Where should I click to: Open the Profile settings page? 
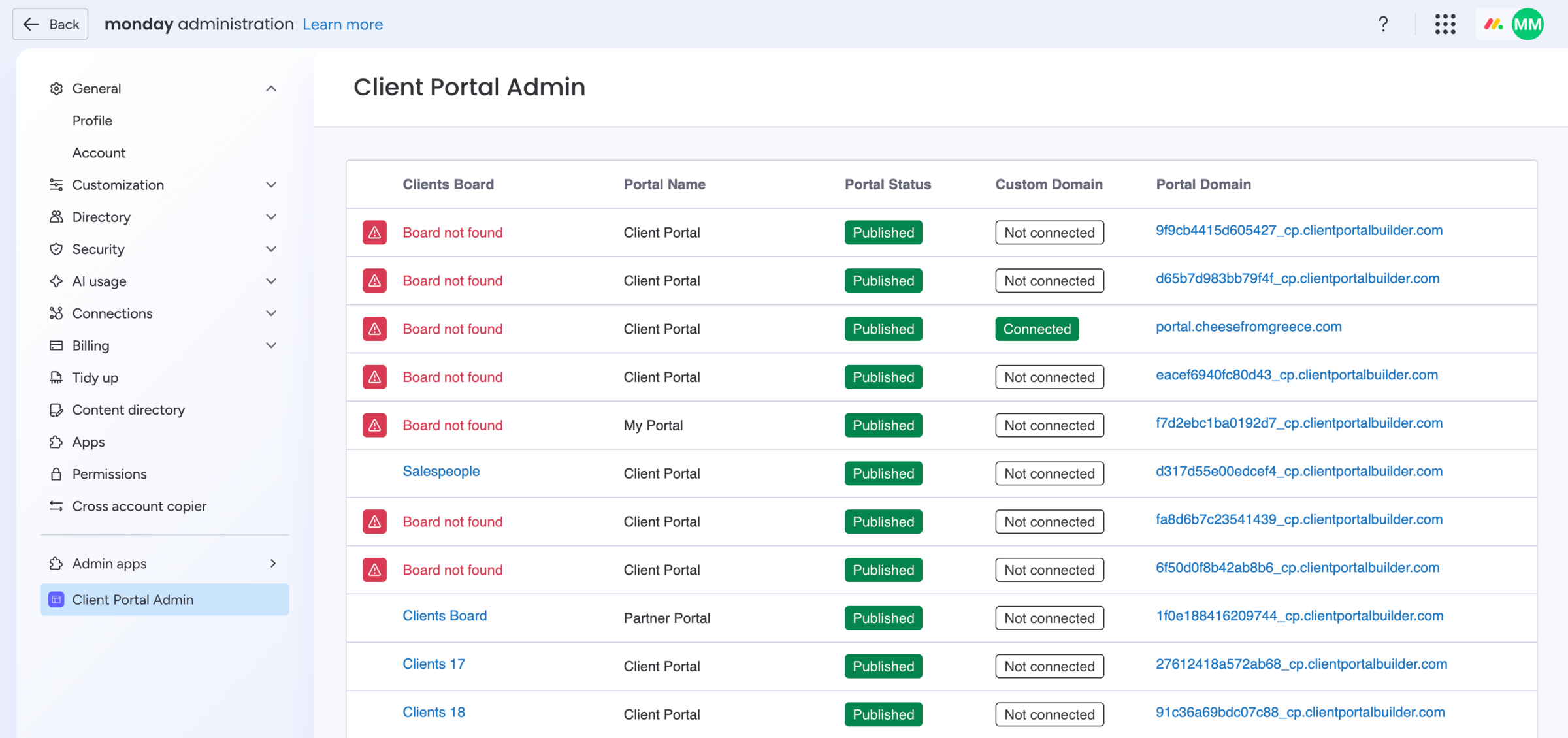(92, 121)
